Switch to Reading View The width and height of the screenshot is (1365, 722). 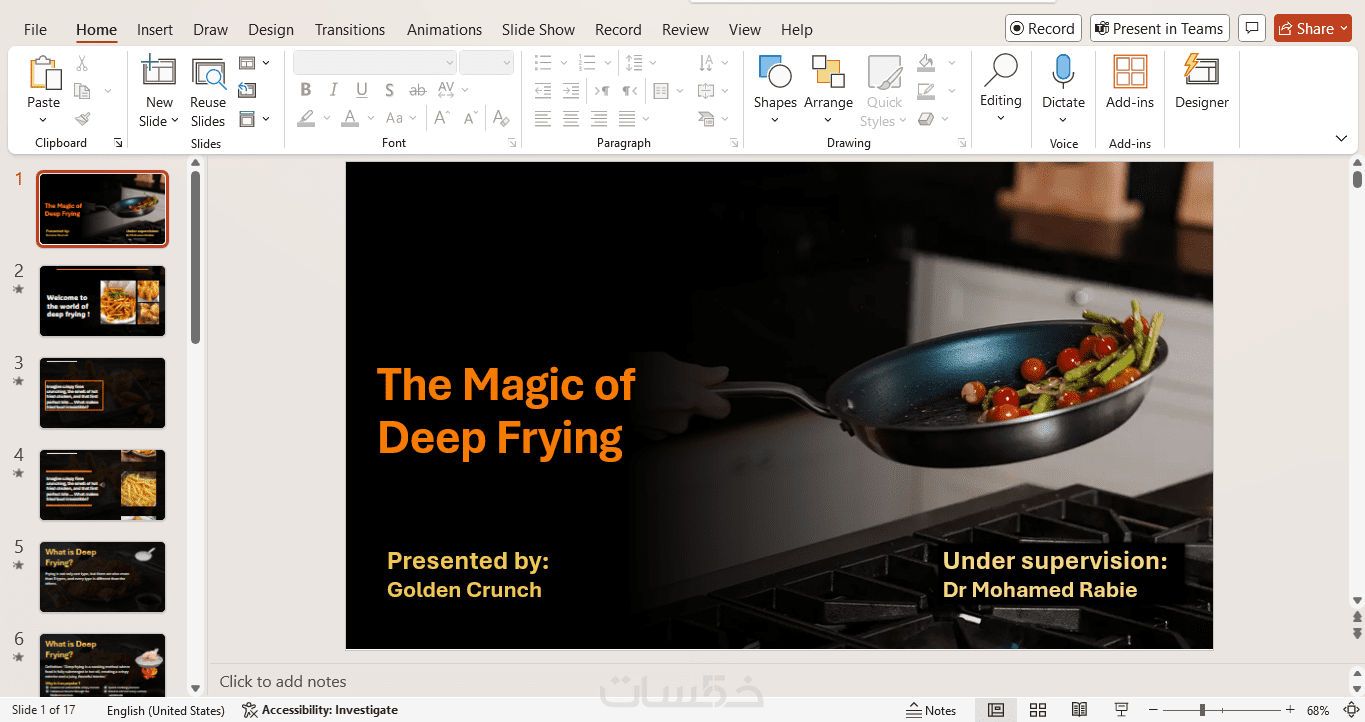(1079, 710)
